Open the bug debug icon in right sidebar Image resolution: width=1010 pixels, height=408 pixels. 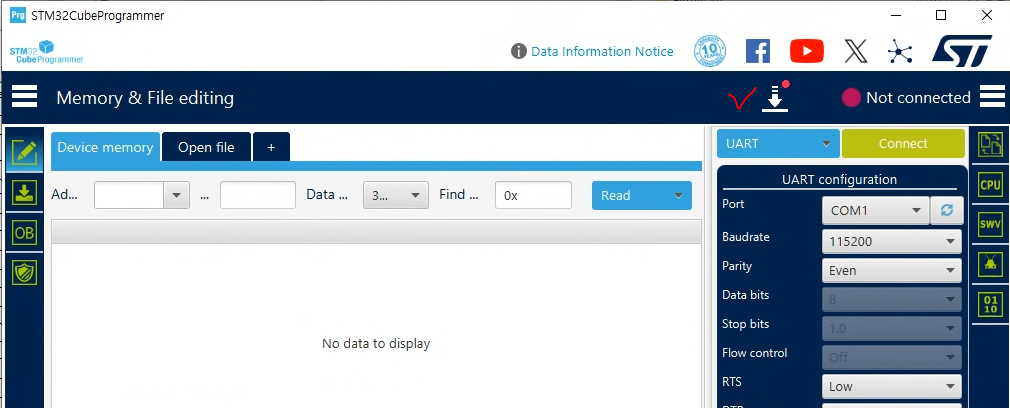coord(990,264)
